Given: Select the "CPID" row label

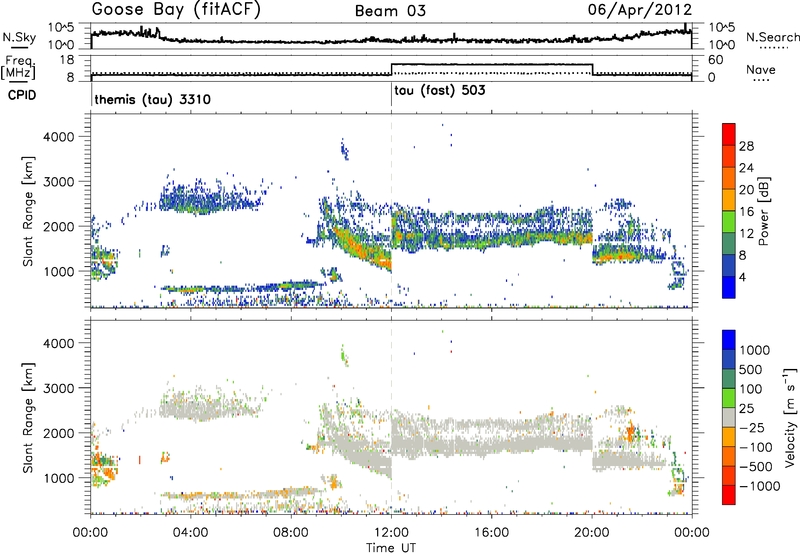Looking at the screenshot, I should [22, 95].
